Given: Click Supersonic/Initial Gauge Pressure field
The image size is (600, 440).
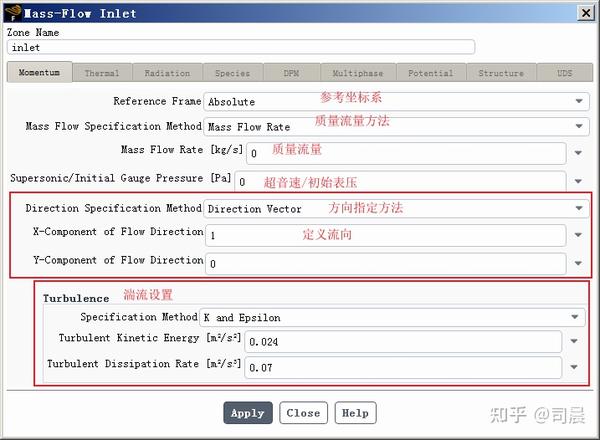Looking at the screenshot, I should (x=400, y=181).
